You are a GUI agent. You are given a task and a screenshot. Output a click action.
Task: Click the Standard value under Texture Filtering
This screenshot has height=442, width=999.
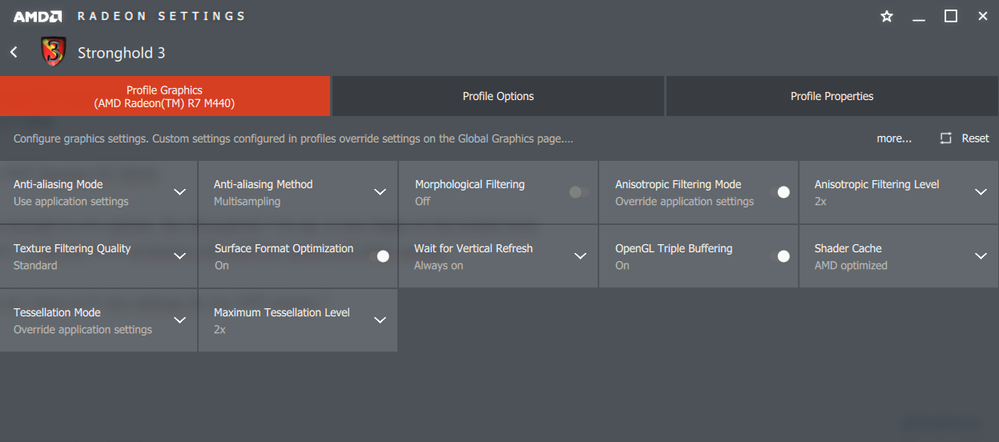pos(35,266)
